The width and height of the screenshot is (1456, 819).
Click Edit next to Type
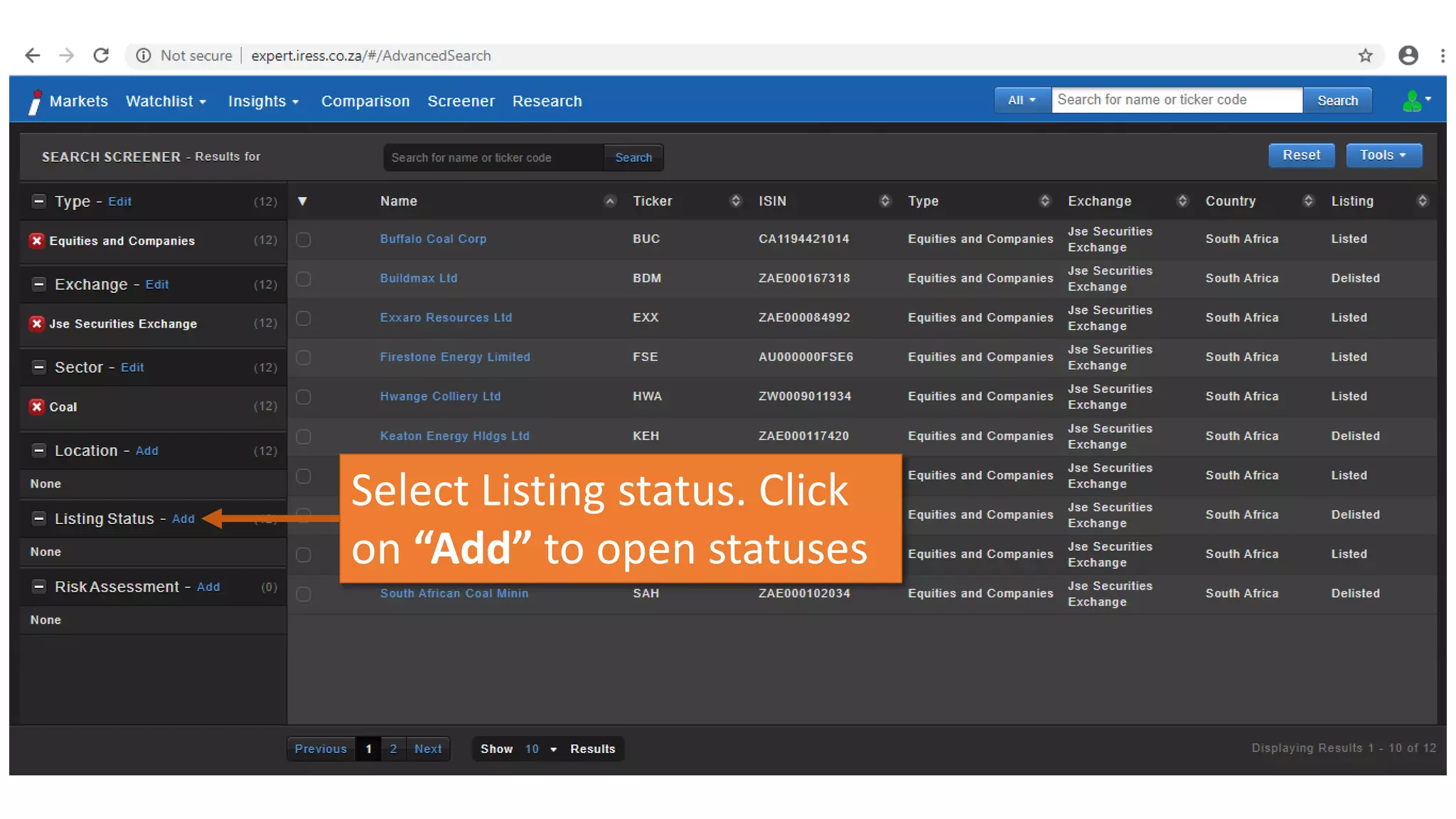click(x=119, y=201)
